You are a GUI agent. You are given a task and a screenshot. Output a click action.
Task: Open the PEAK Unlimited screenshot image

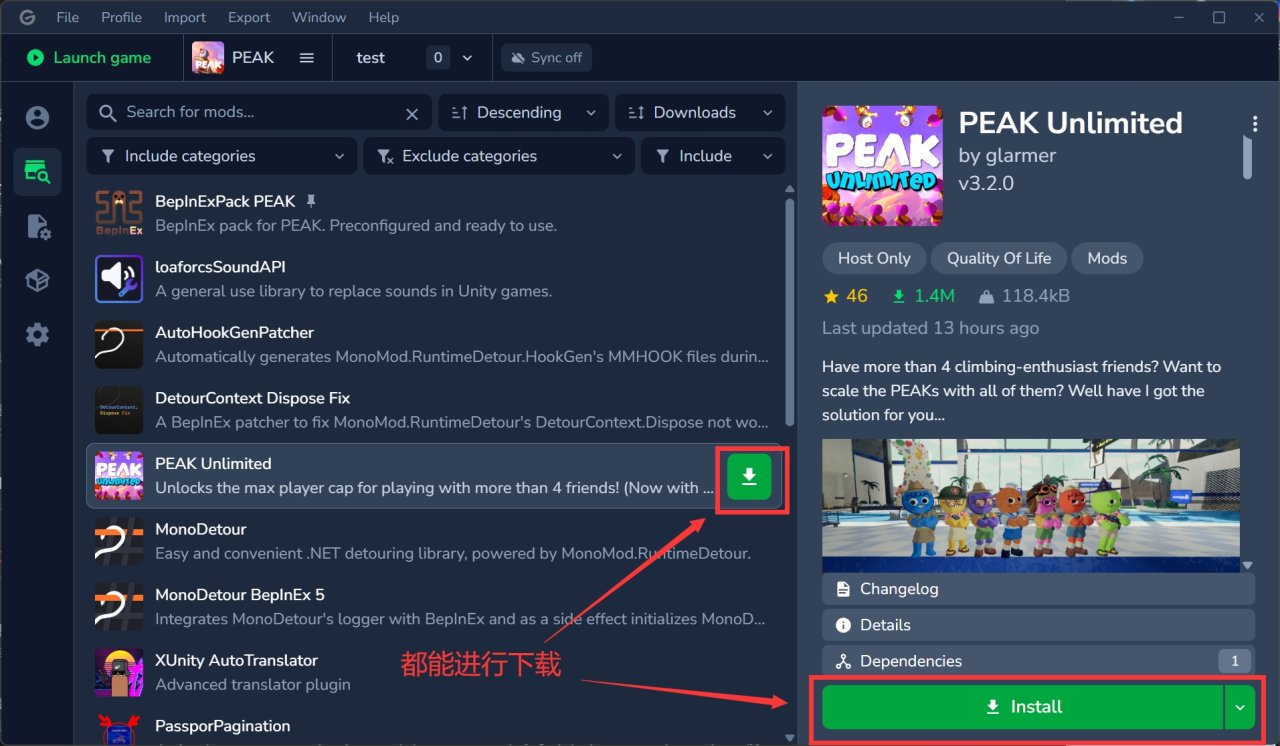pos(1031,506)
